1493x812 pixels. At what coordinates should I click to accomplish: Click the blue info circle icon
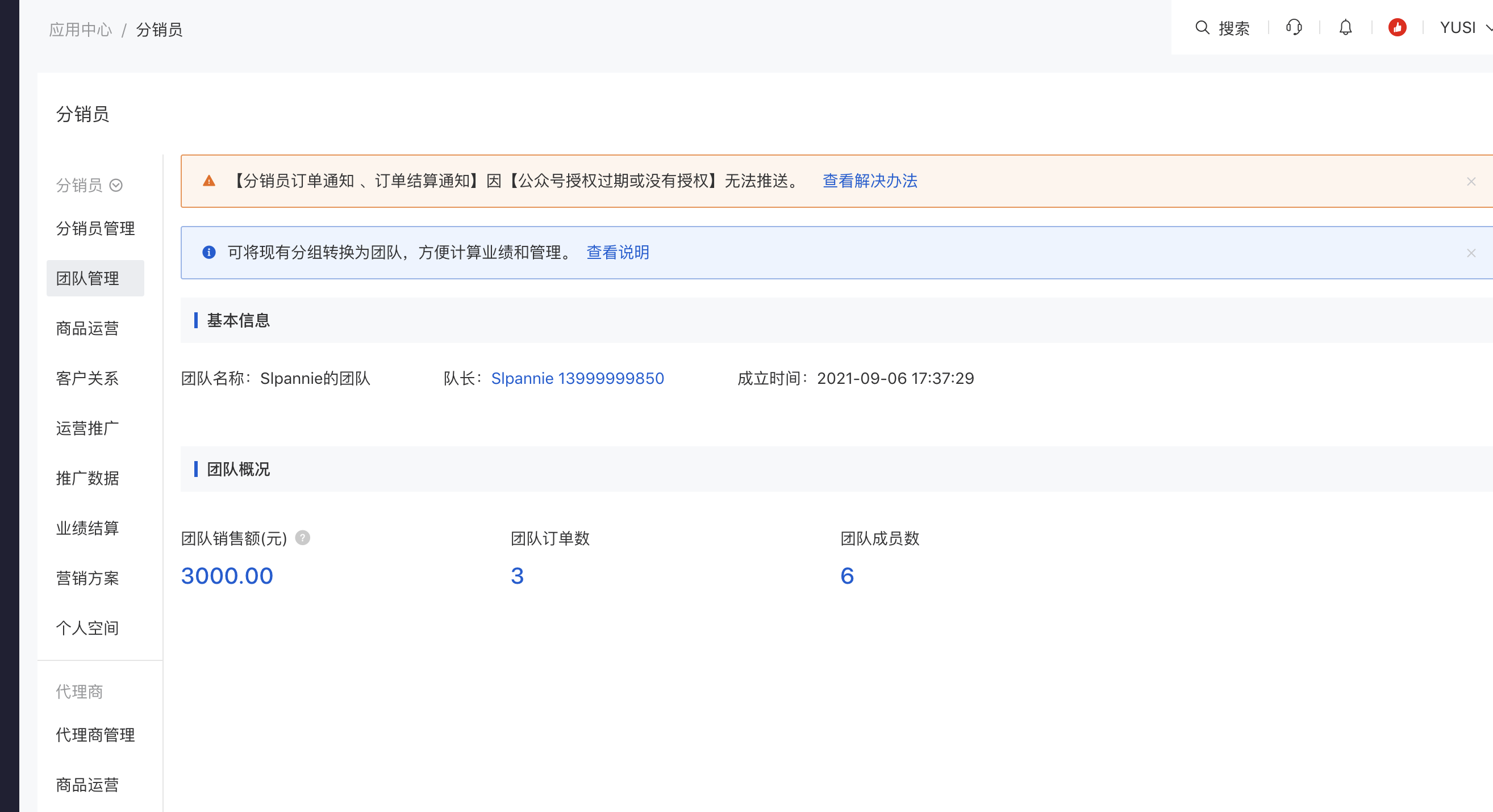pyautogui.click(x=209, y=253)
